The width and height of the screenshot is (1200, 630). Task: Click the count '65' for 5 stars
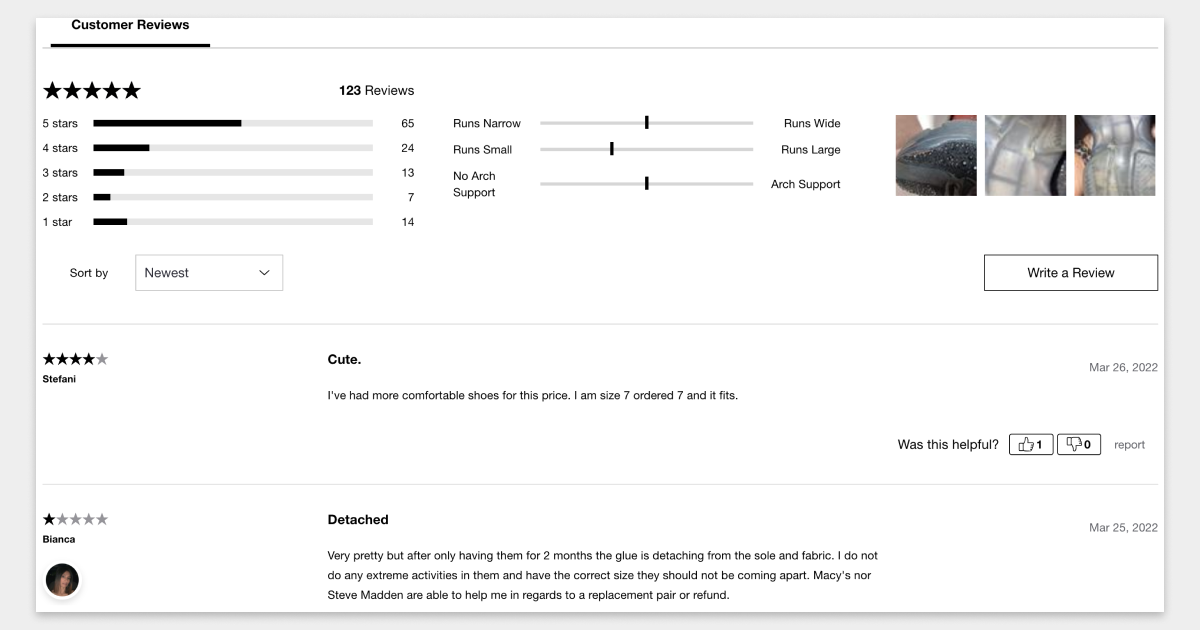point(407,124)
